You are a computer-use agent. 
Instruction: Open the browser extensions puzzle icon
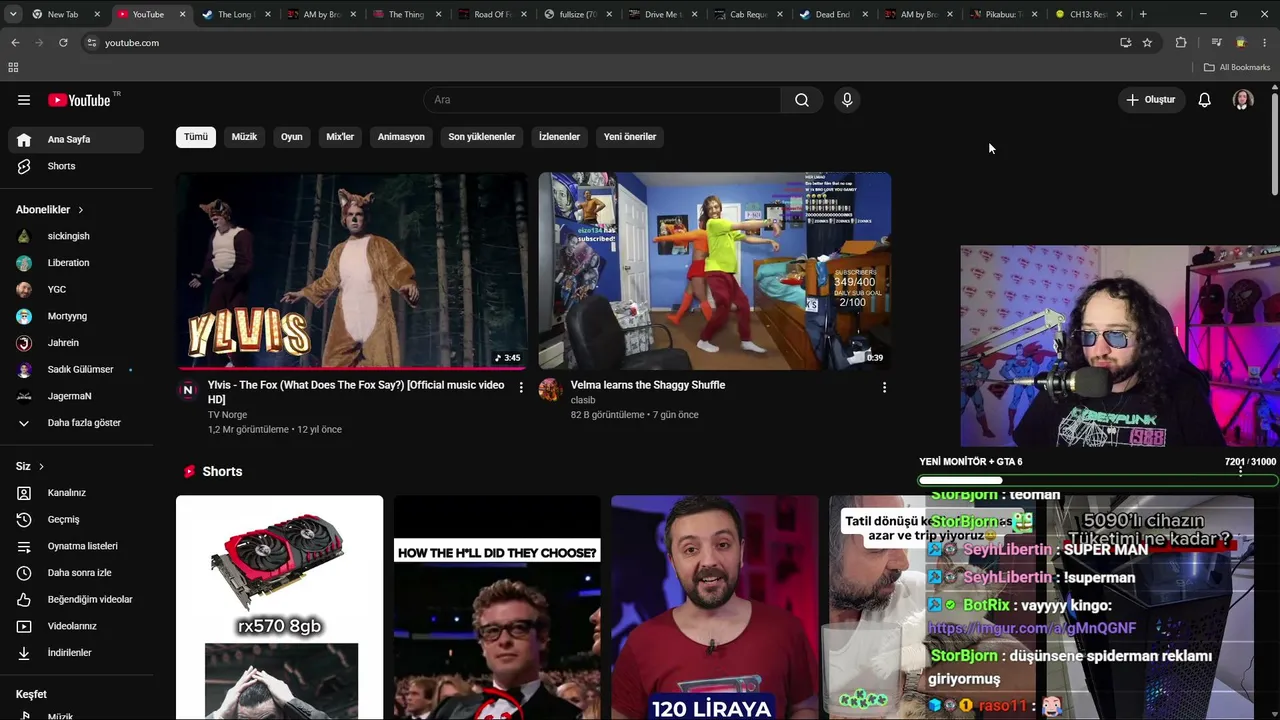pyautogui.click(x=1181, y=43)
